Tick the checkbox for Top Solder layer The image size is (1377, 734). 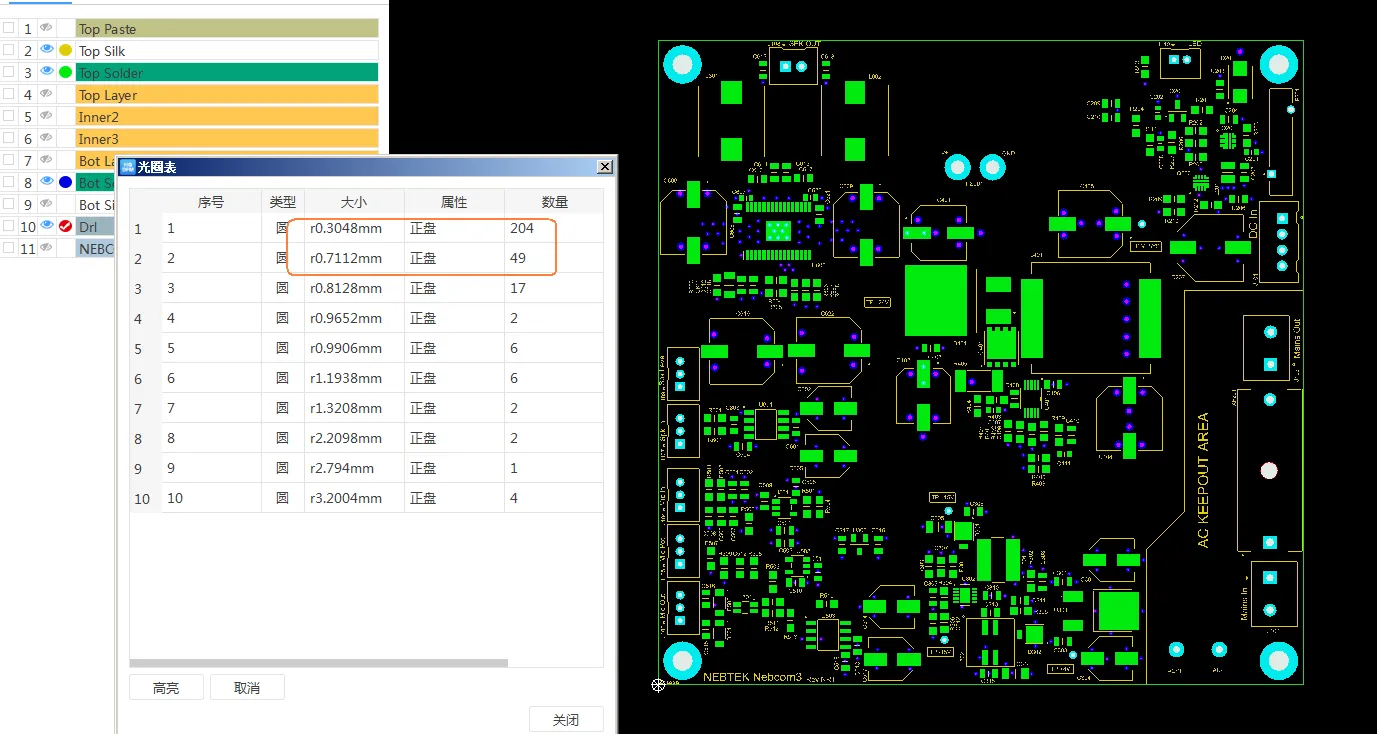point(9,72)
